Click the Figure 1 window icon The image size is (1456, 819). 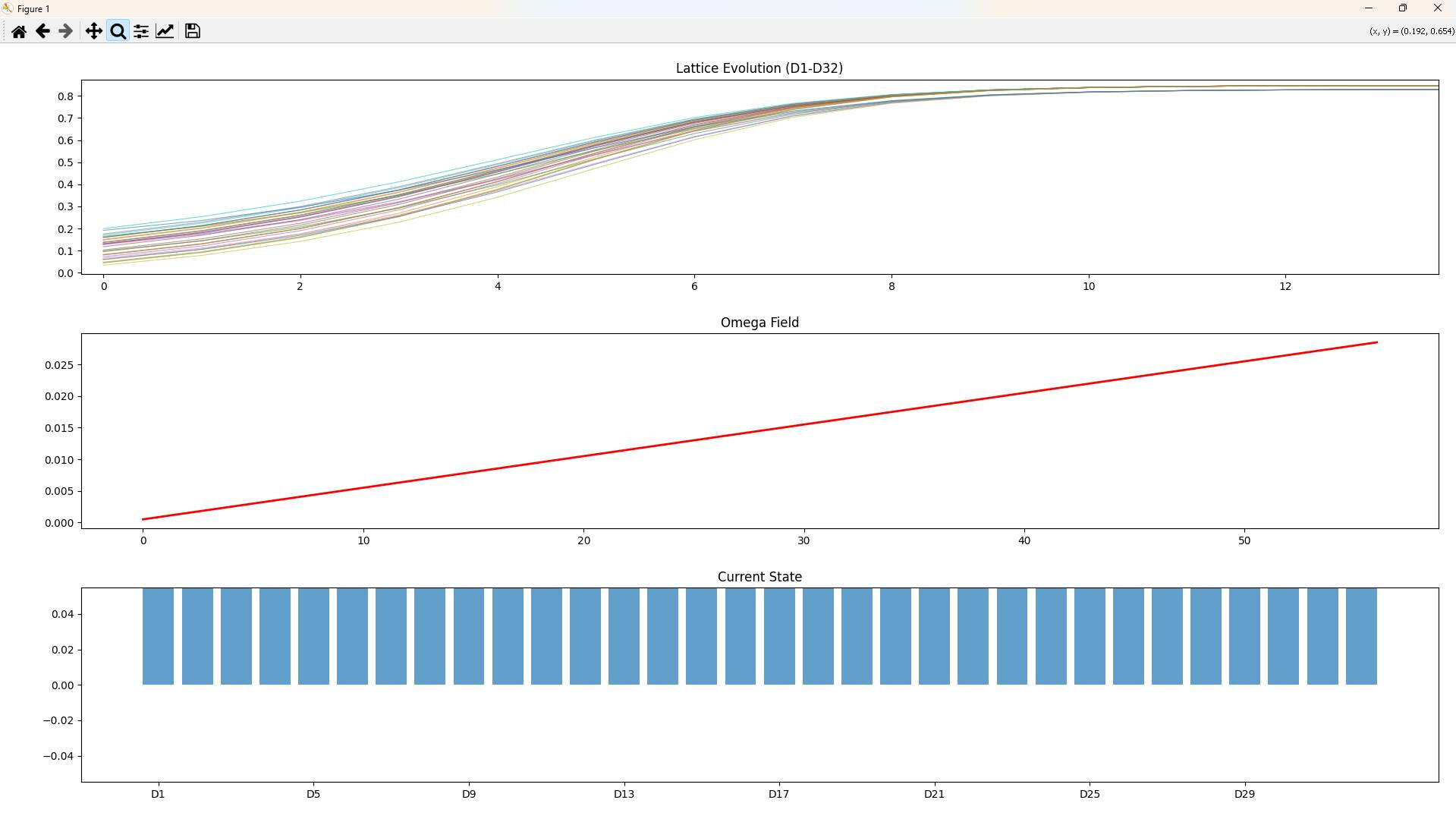click(8, 8)
